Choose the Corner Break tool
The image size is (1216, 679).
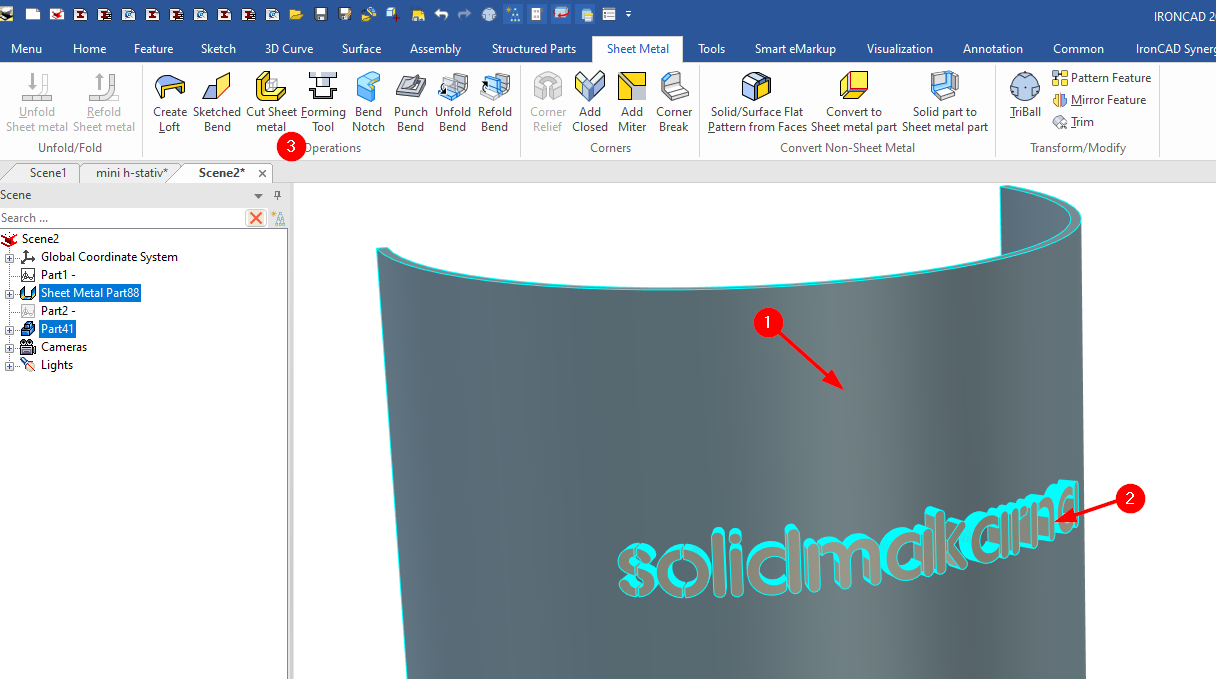pos(674,103)
